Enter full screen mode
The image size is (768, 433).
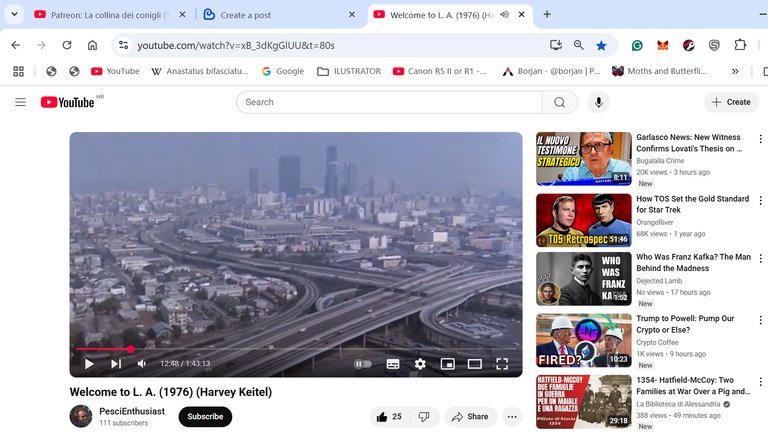pyautogui.click(x=502, y=363)
